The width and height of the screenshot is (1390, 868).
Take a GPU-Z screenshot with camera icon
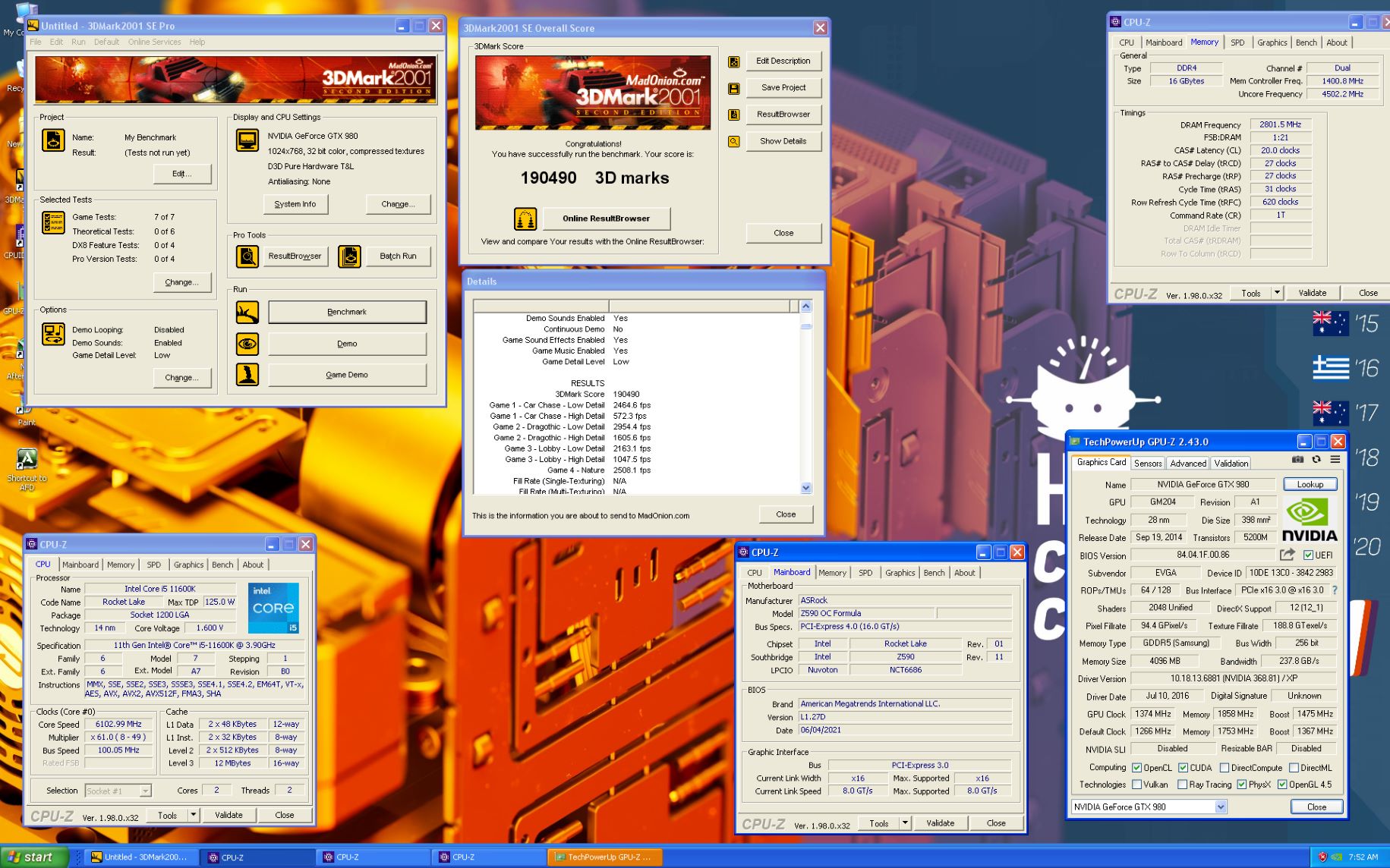[1298, 460]
